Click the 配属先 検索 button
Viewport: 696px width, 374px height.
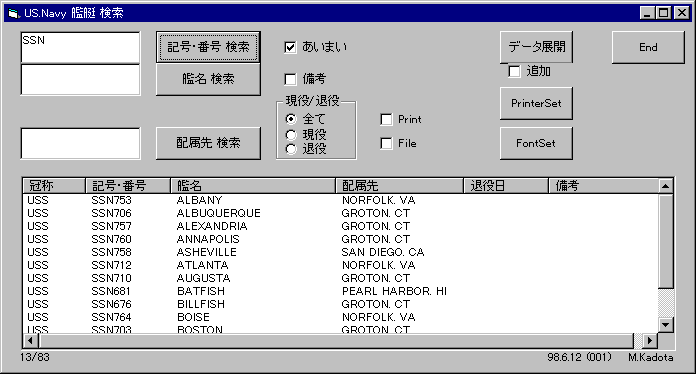pos(208,143)
